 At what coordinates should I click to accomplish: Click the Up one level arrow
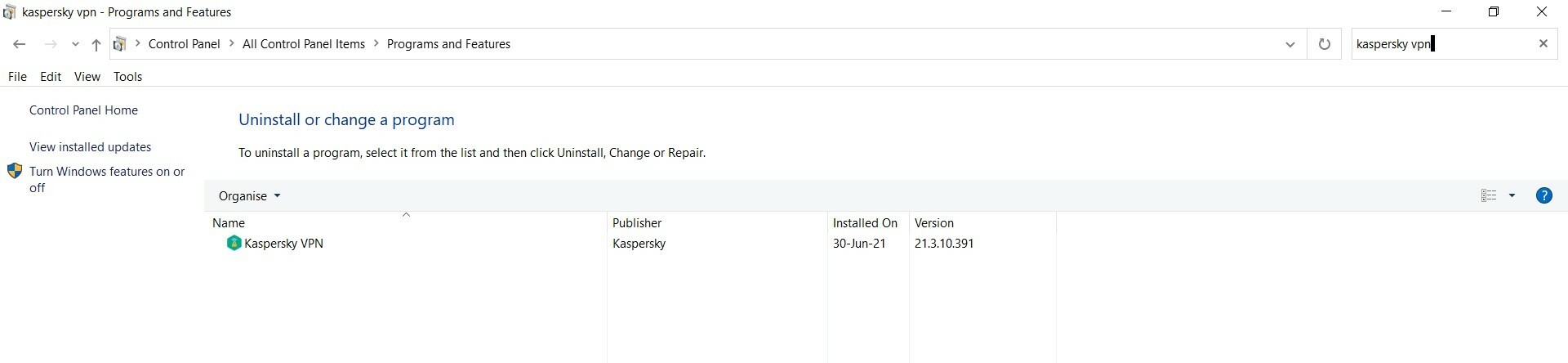(x=96, y=45)
